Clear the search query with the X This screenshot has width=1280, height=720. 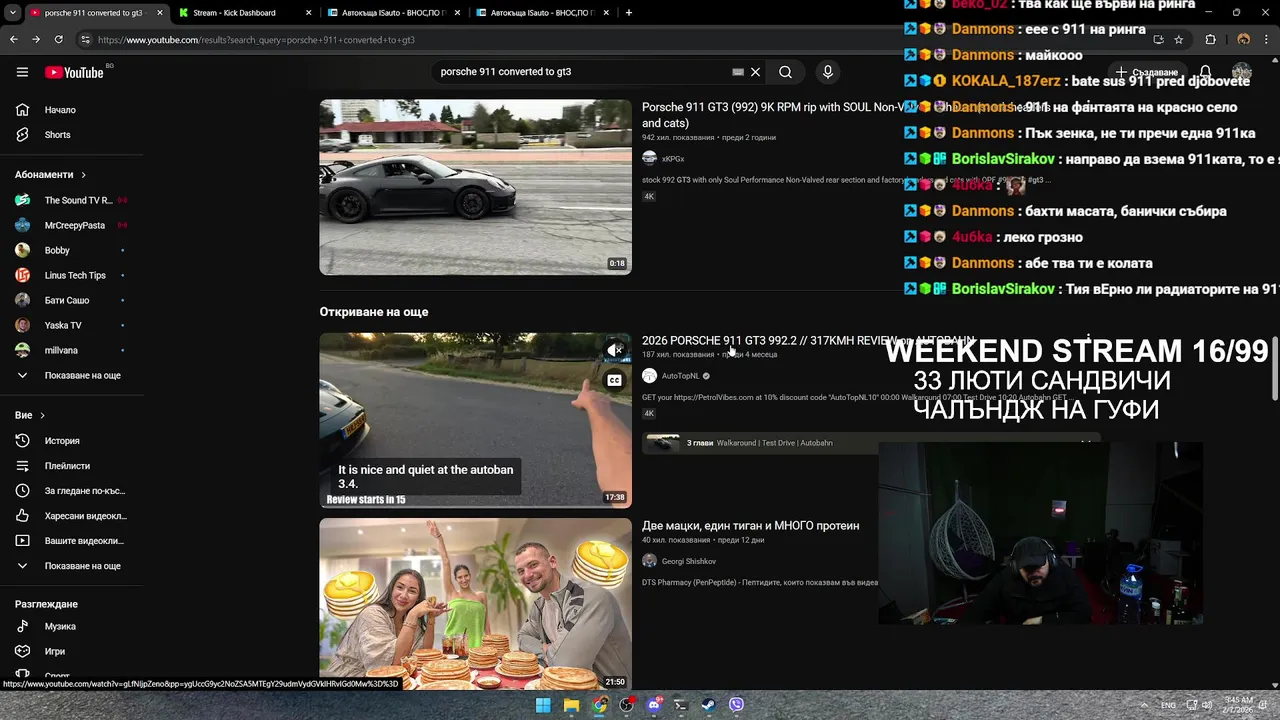click(x=756, y=72)
